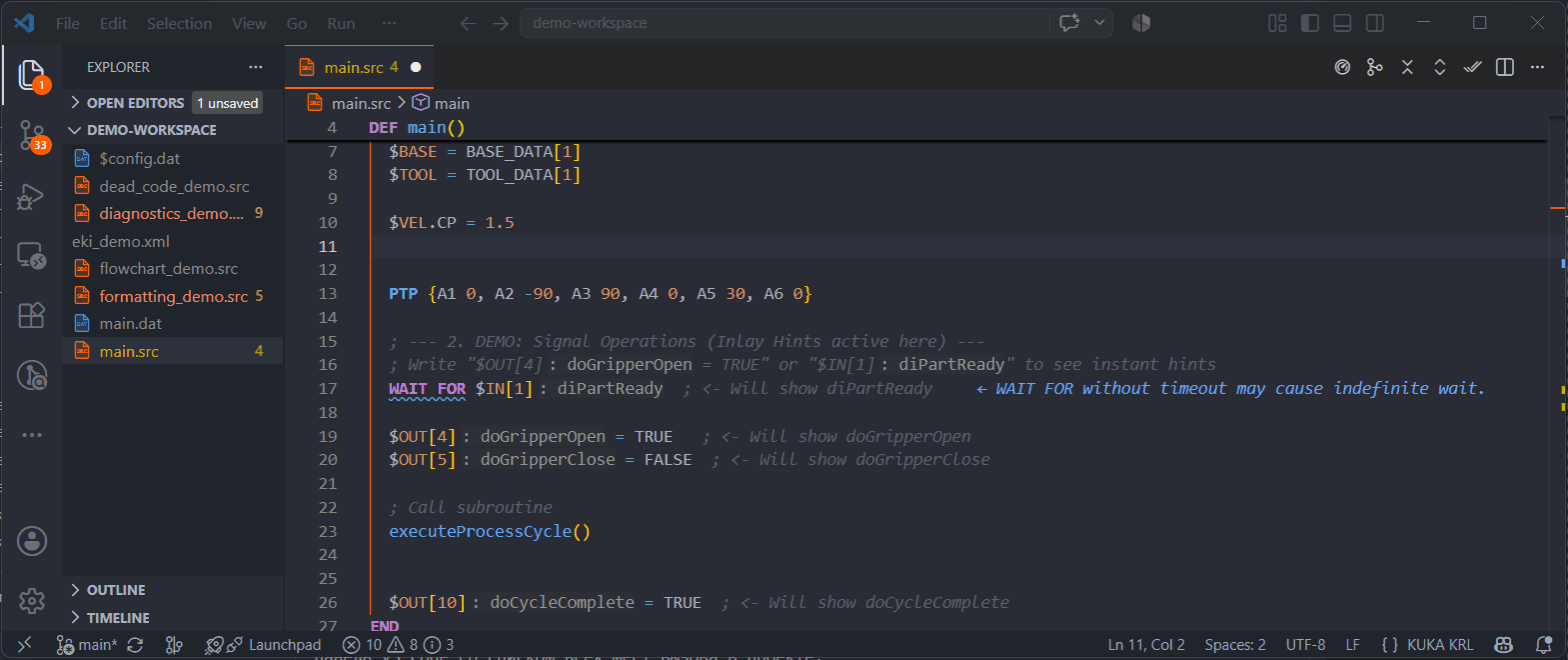
Task: Click the double checkmark icon in editor toolbar
Action: click(1472, 67)
